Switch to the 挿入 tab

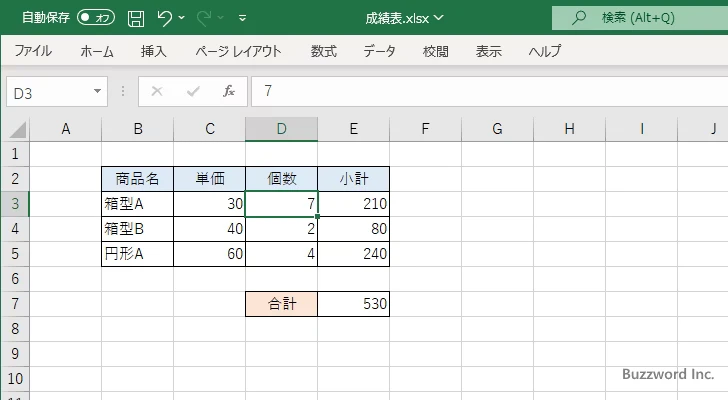coord(154,51)
